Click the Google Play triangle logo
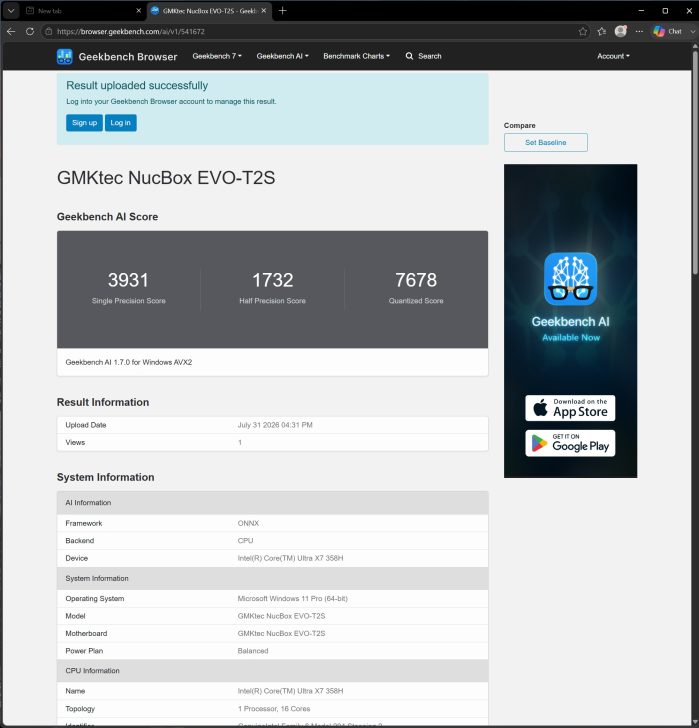 click(x=539, y=443)
